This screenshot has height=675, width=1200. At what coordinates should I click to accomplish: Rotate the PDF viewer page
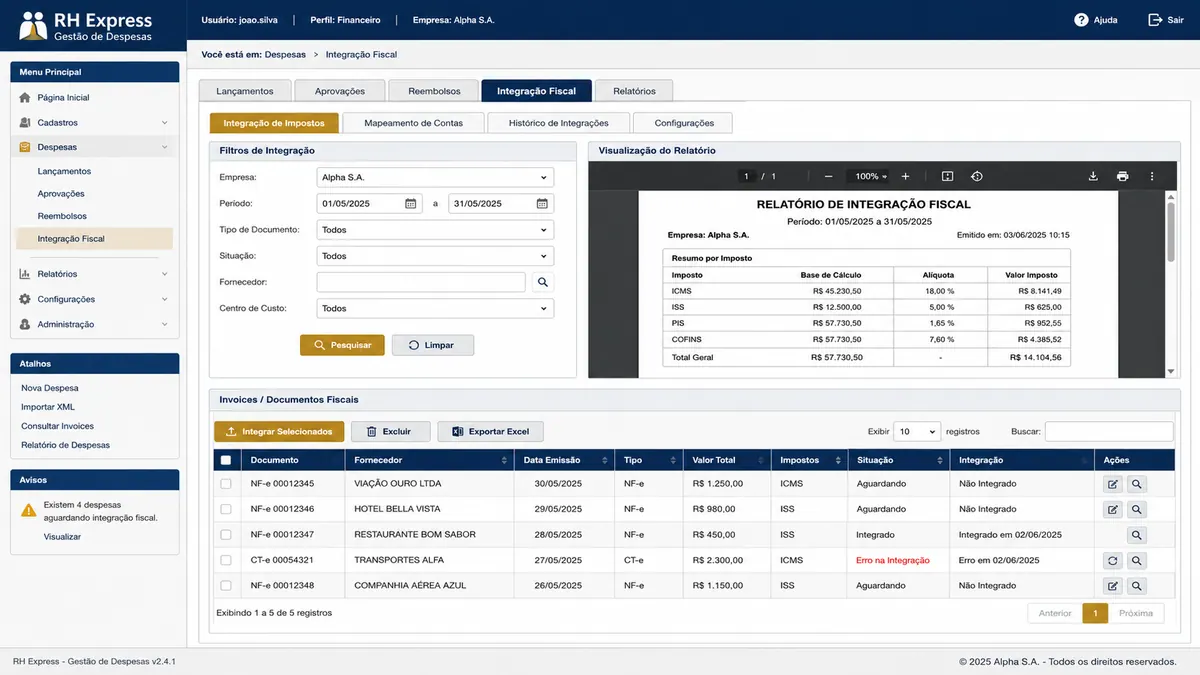point(977,176)
